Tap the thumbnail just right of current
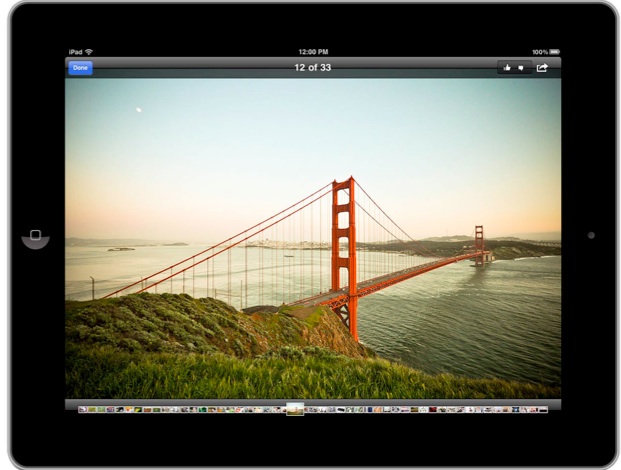The height and width of the screenshot is (470, 621). [x=308, y=409]
